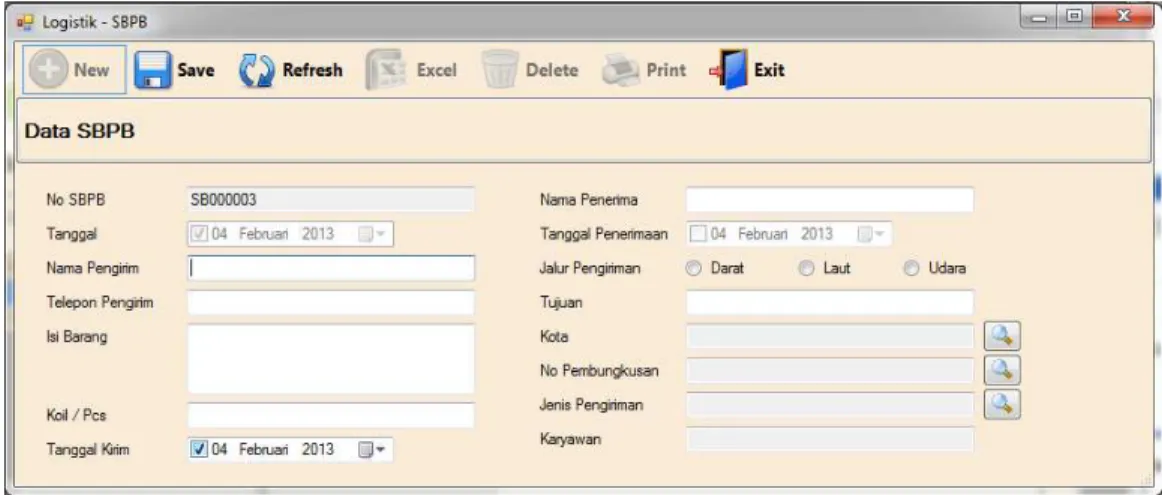Toggle the Tanggal Penerimaan date checkbox
Image resolution: width=1162 pixels, height=495 pixels.
coord(698,234)
